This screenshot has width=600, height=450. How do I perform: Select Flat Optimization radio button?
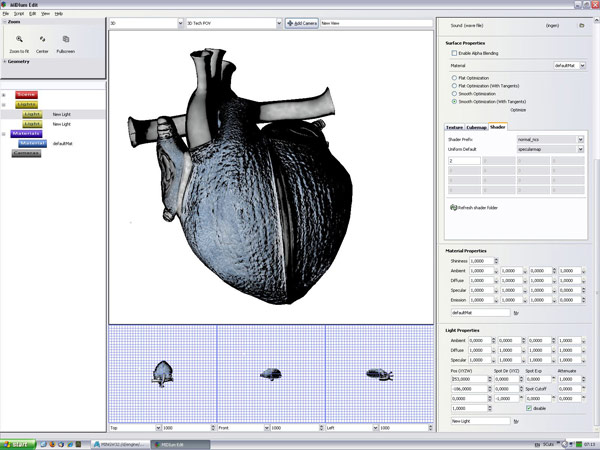454,78
